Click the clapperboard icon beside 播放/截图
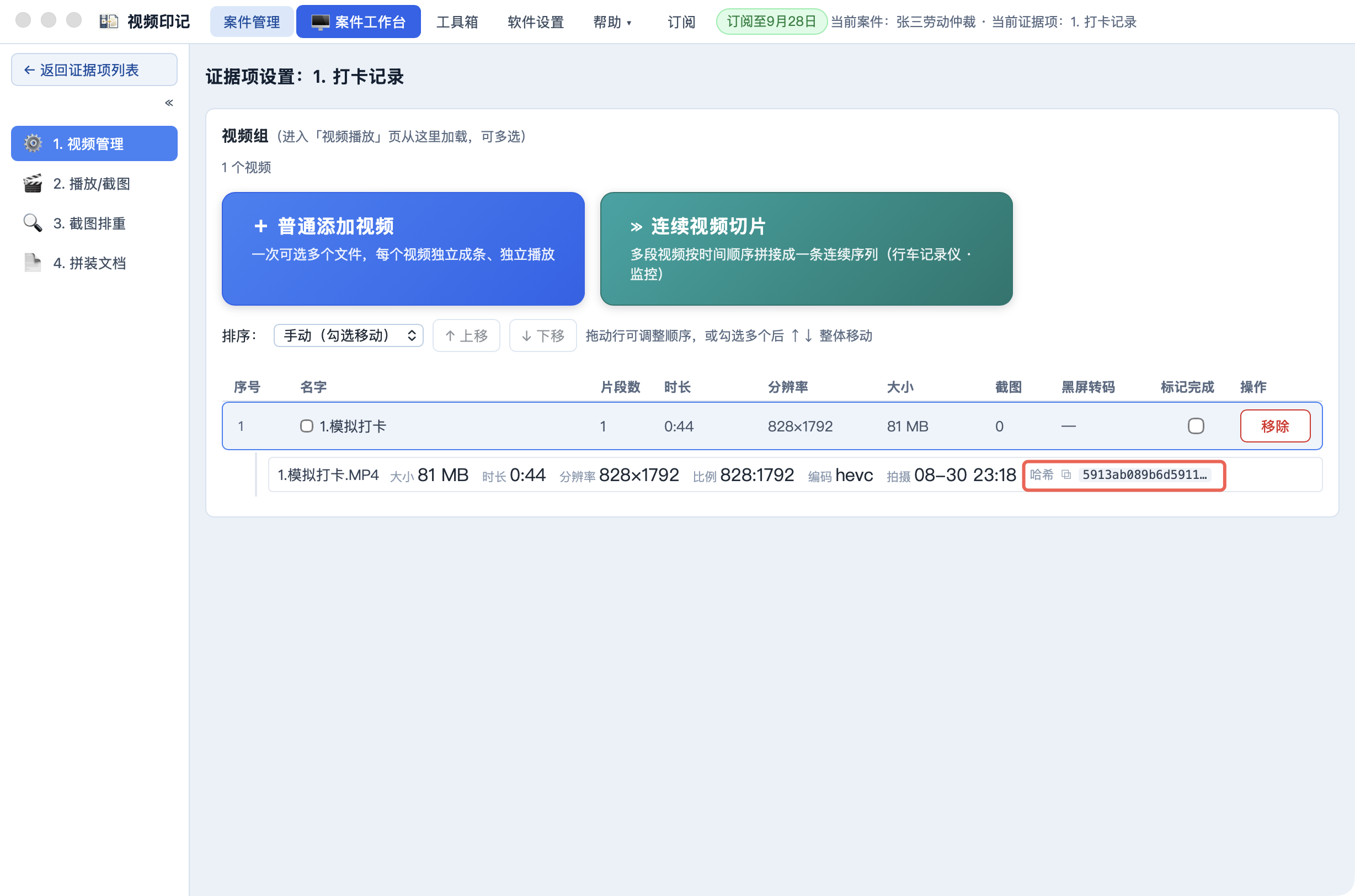The width and height of the screenshot is (1355, 896). click(x=33, y=183)
